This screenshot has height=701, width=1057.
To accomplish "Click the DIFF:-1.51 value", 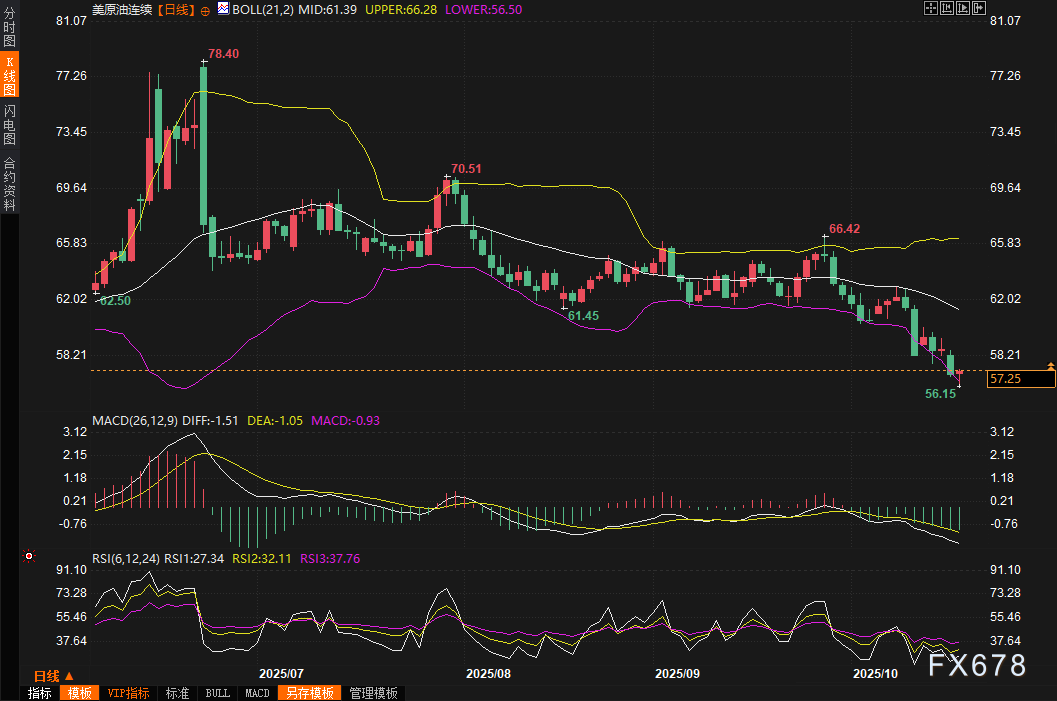I will 210,421.
